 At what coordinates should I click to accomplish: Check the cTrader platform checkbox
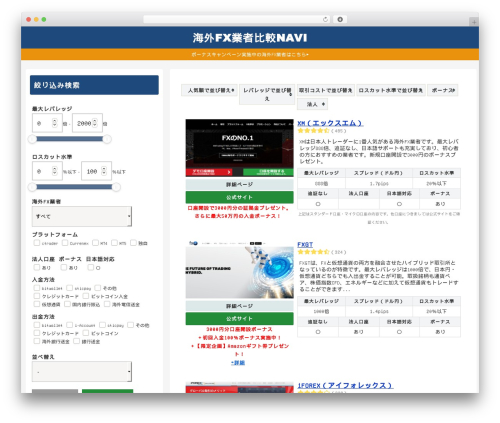[x=37, y=243]
